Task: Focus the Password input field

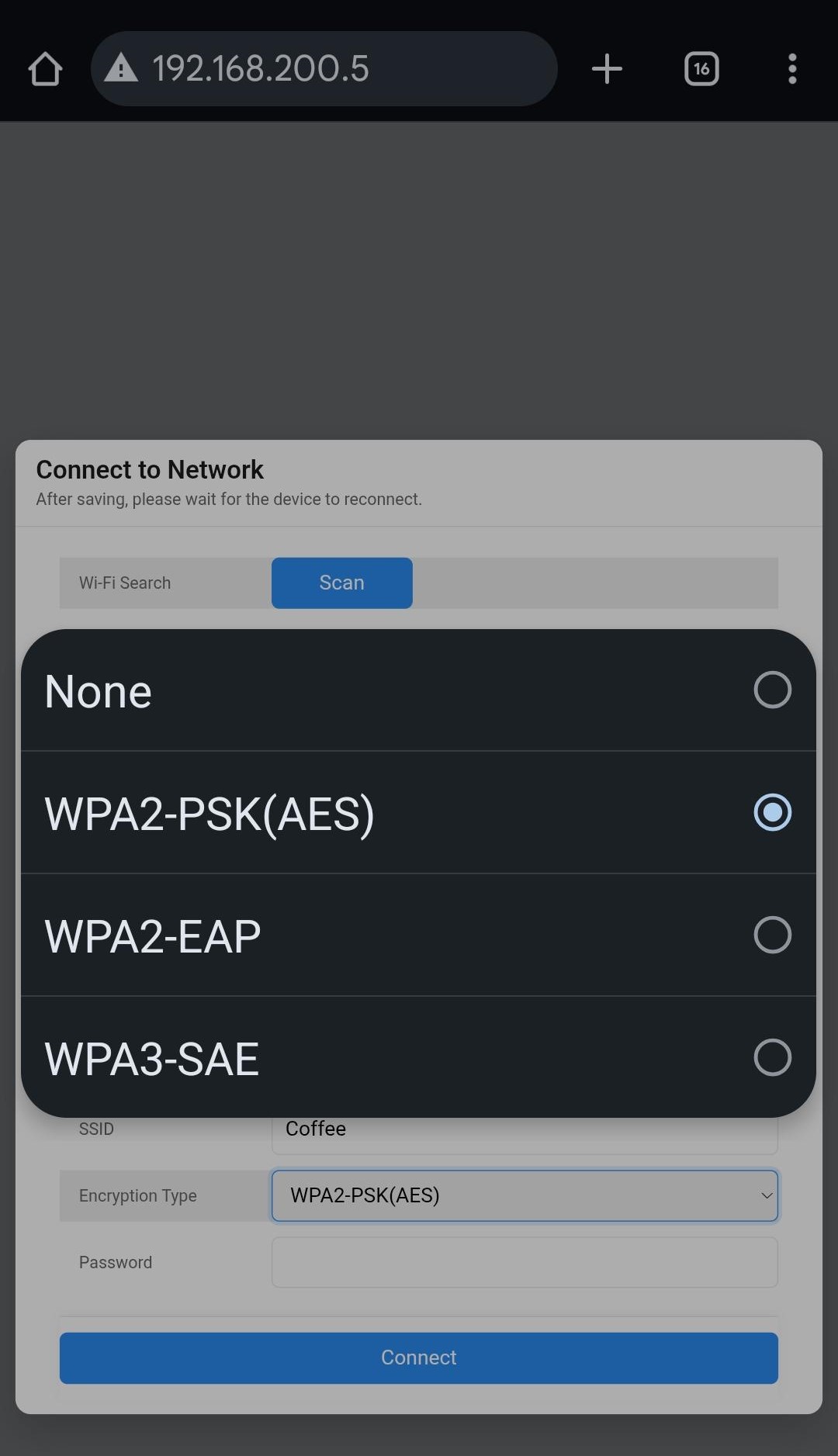Action: click(525, 1262)
